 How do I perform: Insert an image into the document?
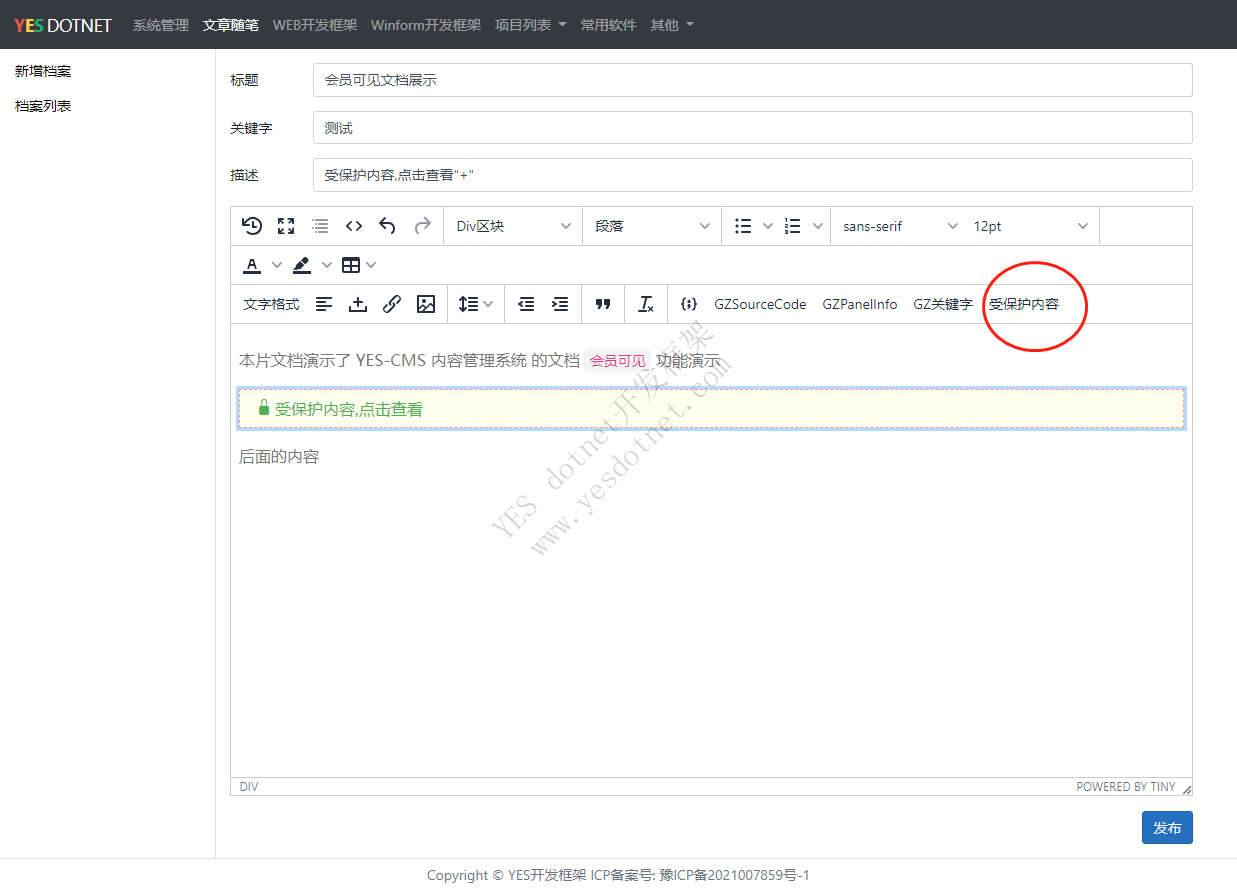coord(426,304)
